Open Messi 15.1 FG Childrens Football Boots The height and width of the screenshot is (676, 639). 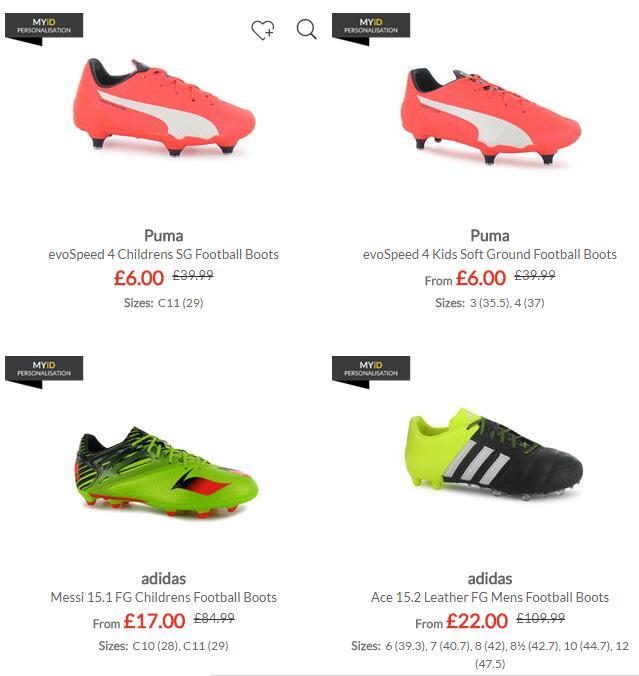(x=163, y=598)
